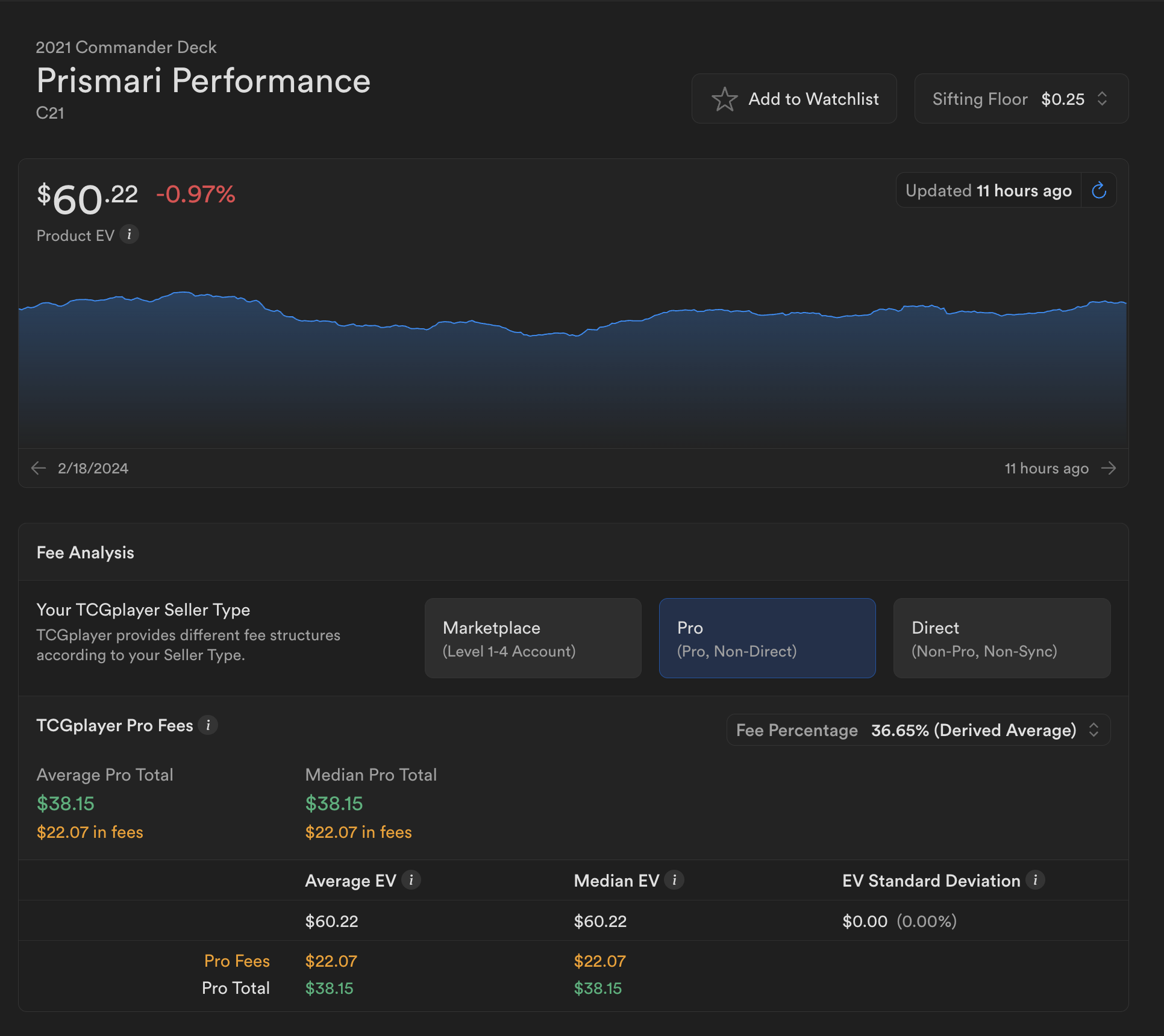Open the Average EV info icon
The width and height of the screenshot is (1164, 1036).
[411, 880]
